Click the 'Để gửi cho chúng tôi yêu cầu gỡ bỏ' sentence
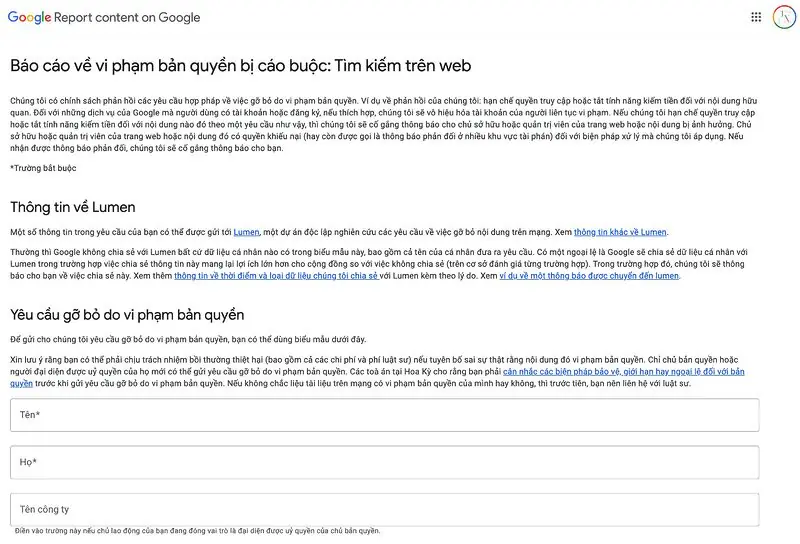The image size is (800, 544). 188,339
